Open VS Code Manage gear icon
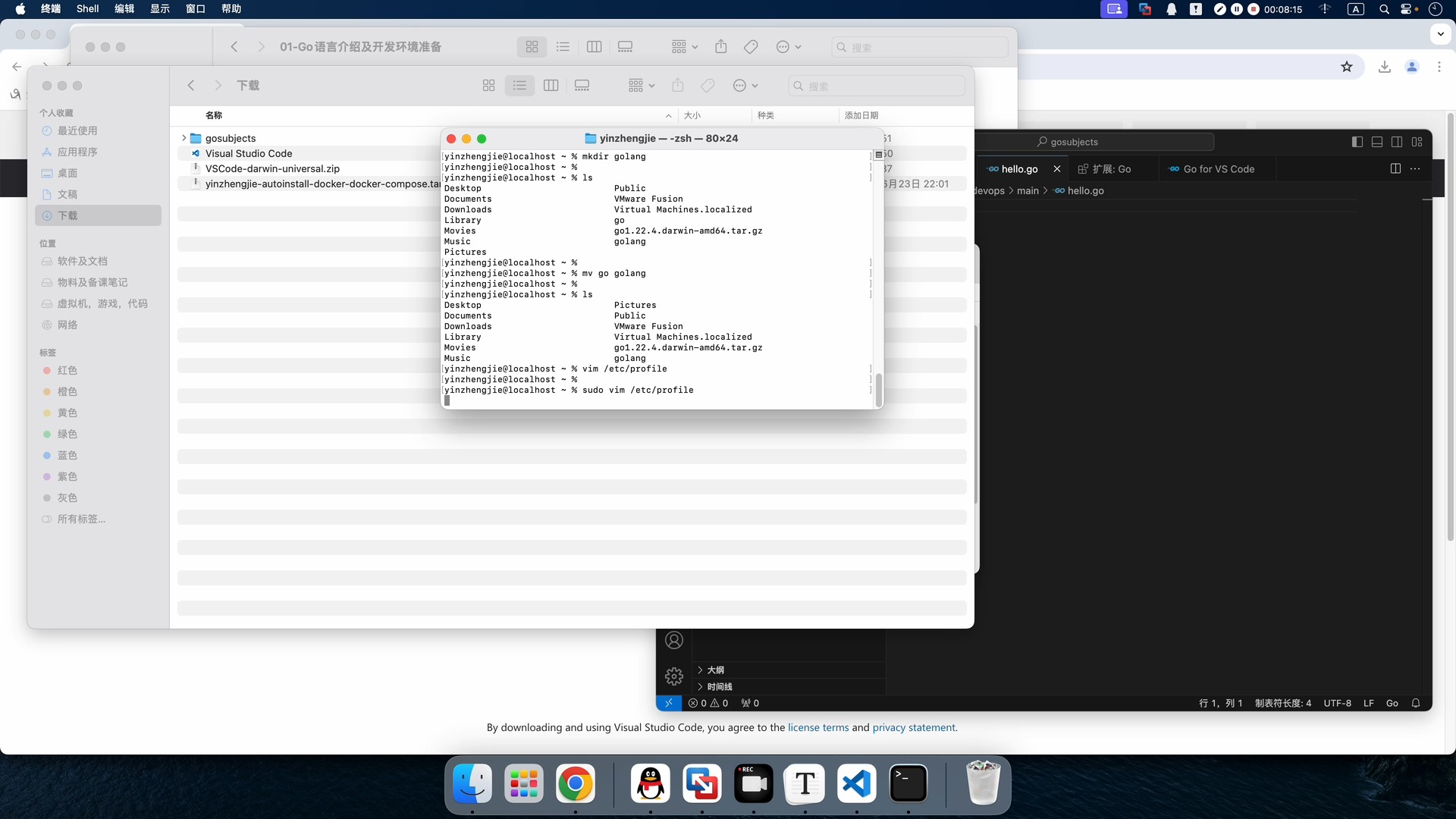Image resolution: width=1456 pixels, height=819 pixels. 673,676
